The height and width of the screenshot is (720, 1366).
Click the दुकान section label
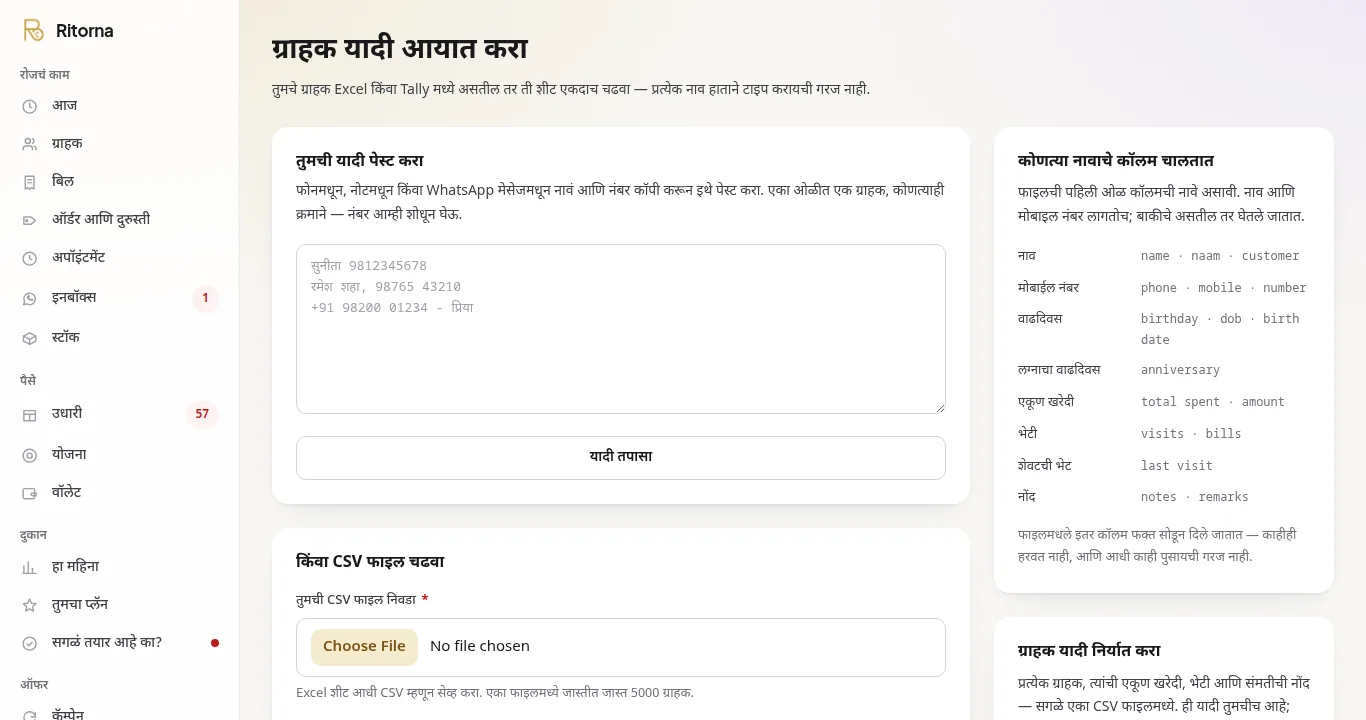(x=34, y=535)
